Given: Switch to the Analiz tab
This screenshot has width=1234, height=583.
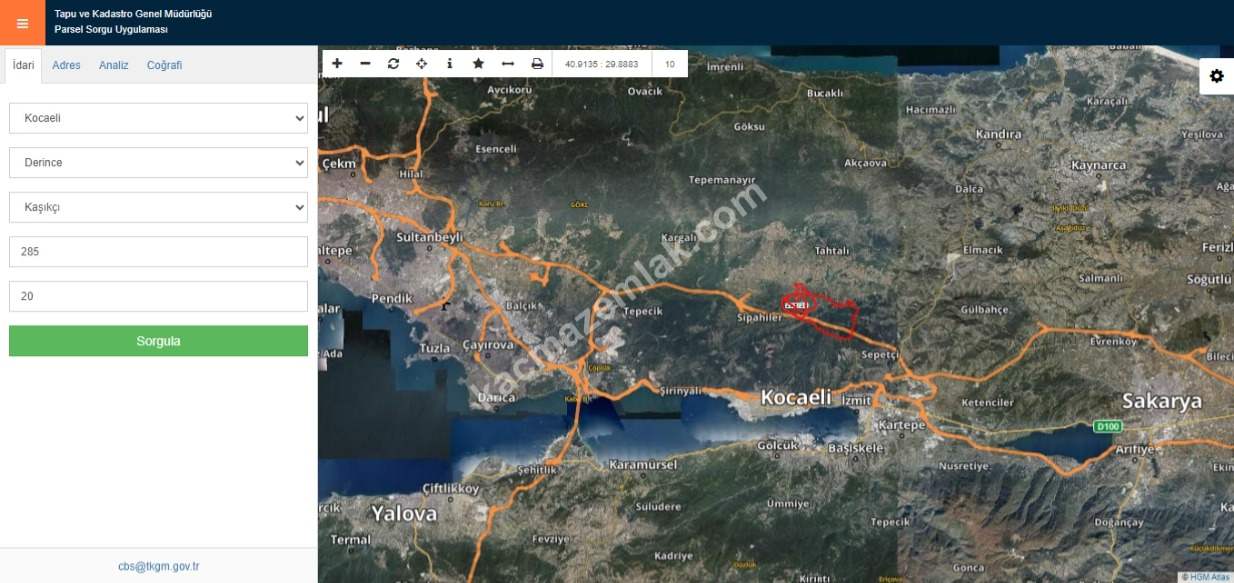Looking at the screenshot, I should (x=113, y=65).
